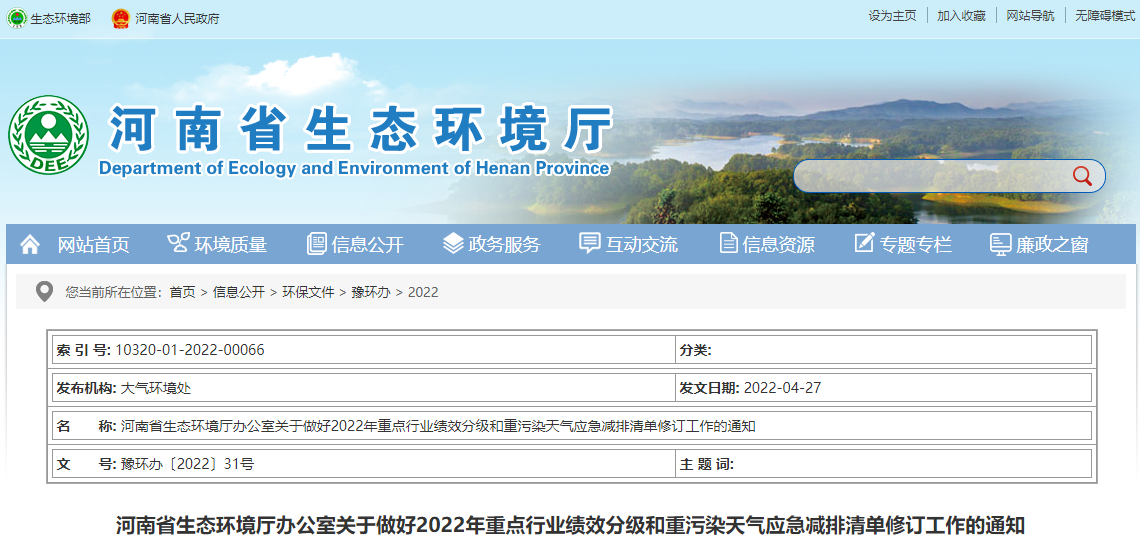Image resolution: width=1140 pixels, height=548 pixels.
Task: Click the DEE logo in the banner
Action: pos(48,135)
